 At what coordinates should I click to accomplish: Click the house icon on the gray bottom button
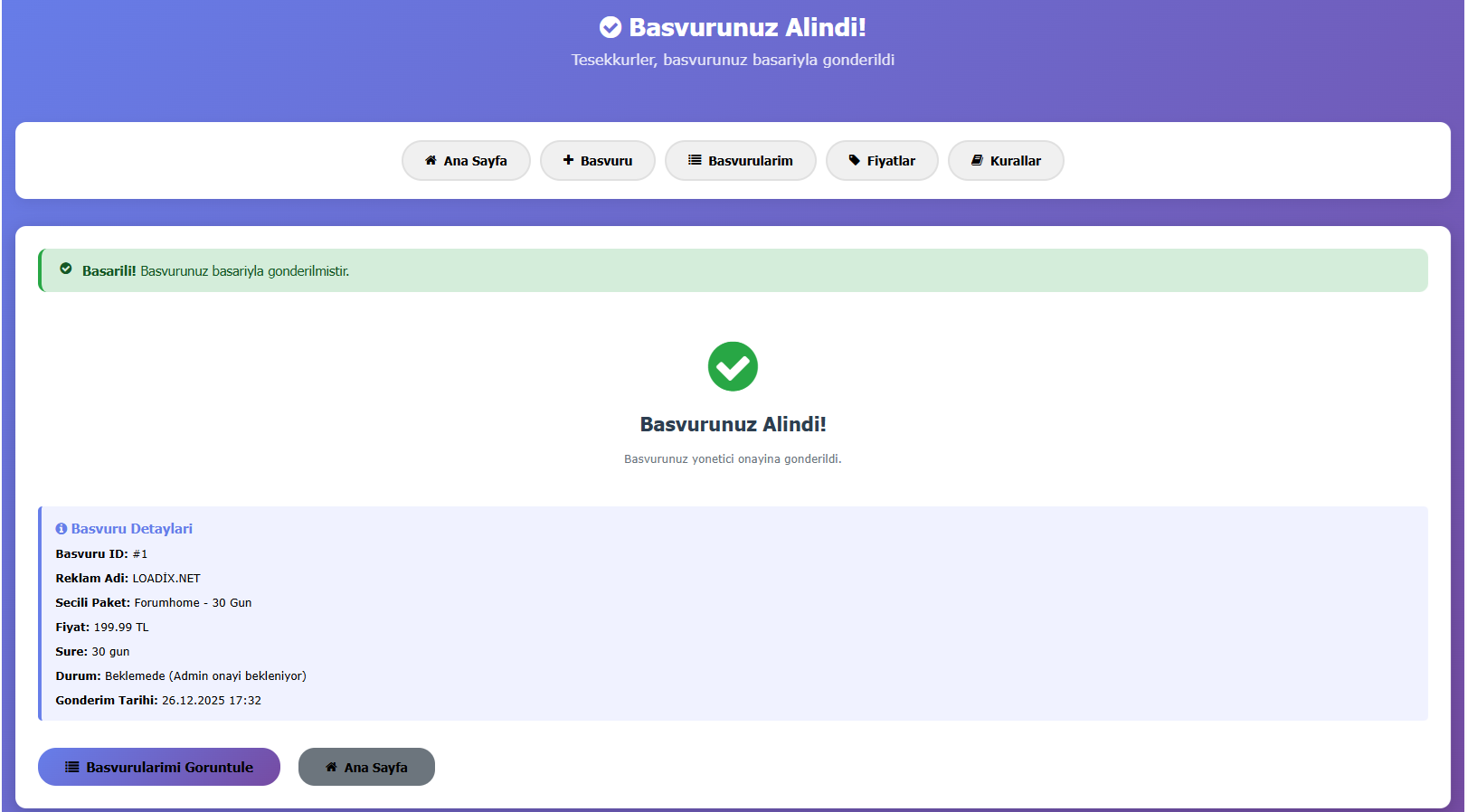[x=331, y=767]
